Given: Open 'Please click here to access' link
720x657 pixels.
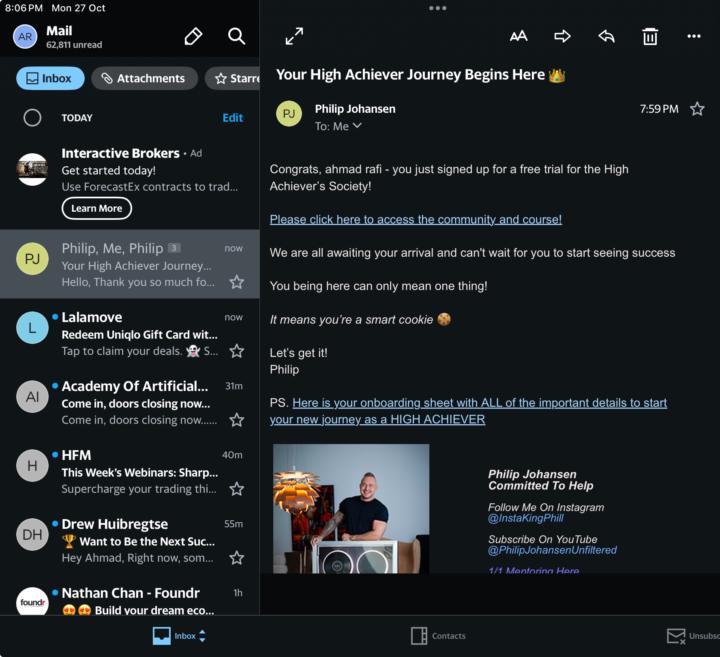Looking at the screenshot, I should click(x=415, y=219).
